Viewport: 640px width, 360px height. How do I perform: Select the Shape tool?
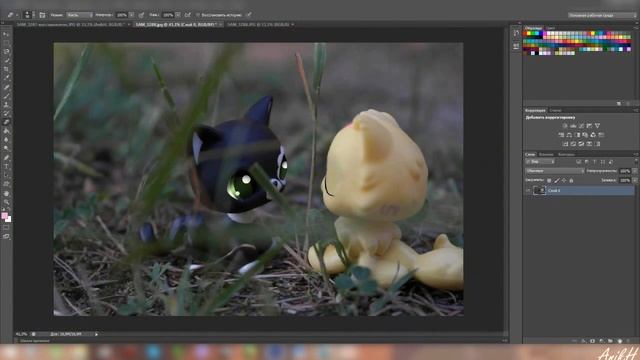6,184
